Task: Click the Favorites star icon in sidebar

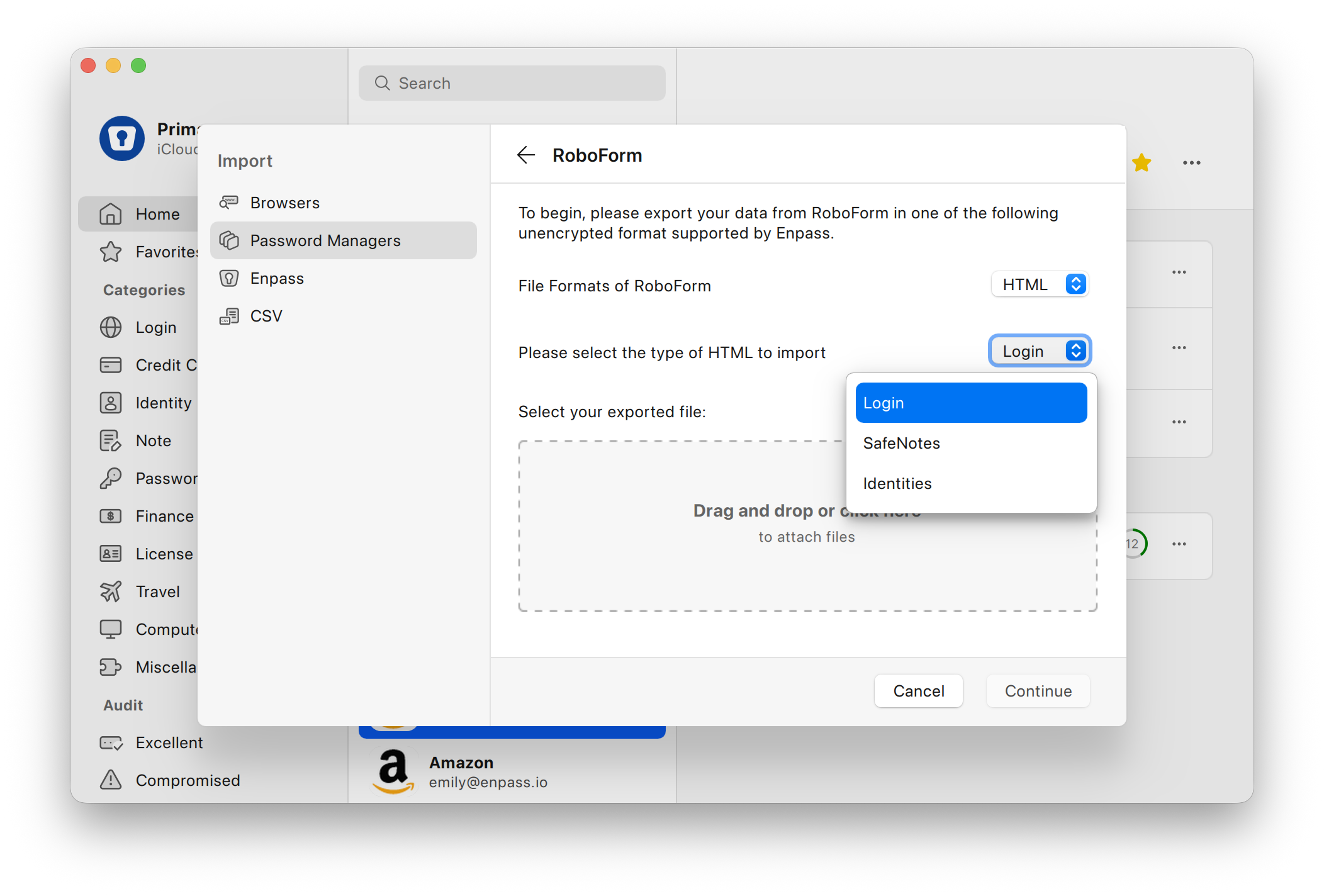Action: (x=111, y=252)
